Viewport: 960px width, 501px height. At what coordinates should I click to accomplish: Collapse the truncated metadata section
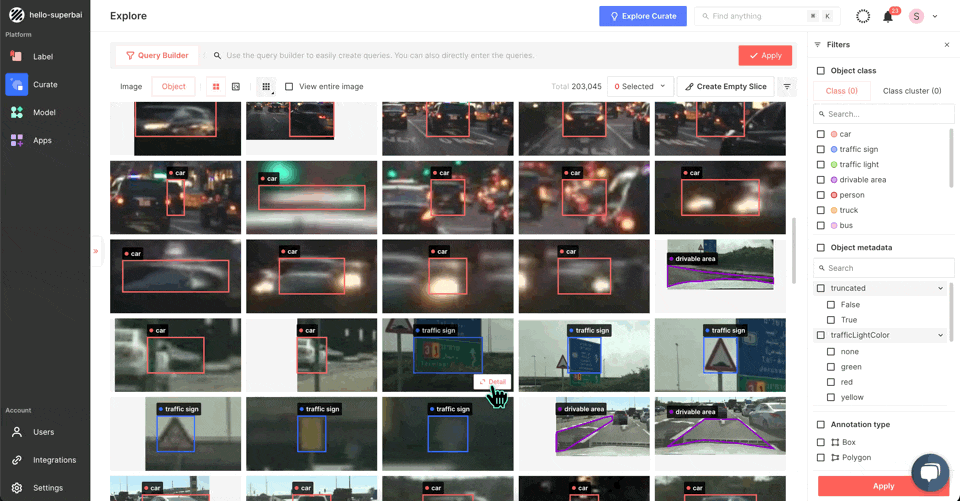pyautogui.click(x=940, y=288)
